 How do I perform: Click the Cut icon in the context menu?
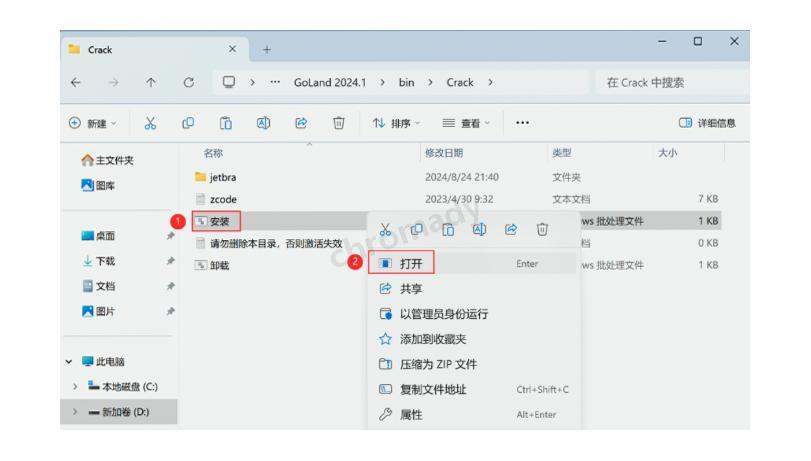click(385, 229)
